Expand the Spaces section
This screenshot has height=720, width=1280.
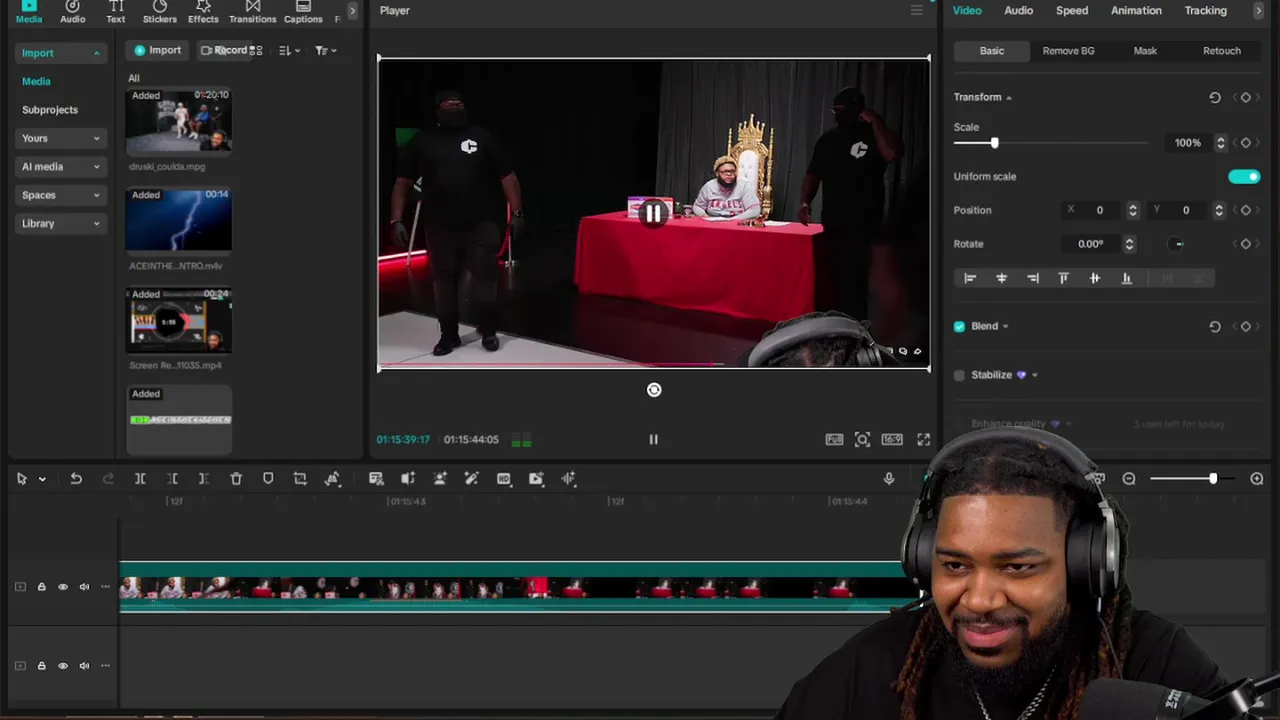point(97,195)
